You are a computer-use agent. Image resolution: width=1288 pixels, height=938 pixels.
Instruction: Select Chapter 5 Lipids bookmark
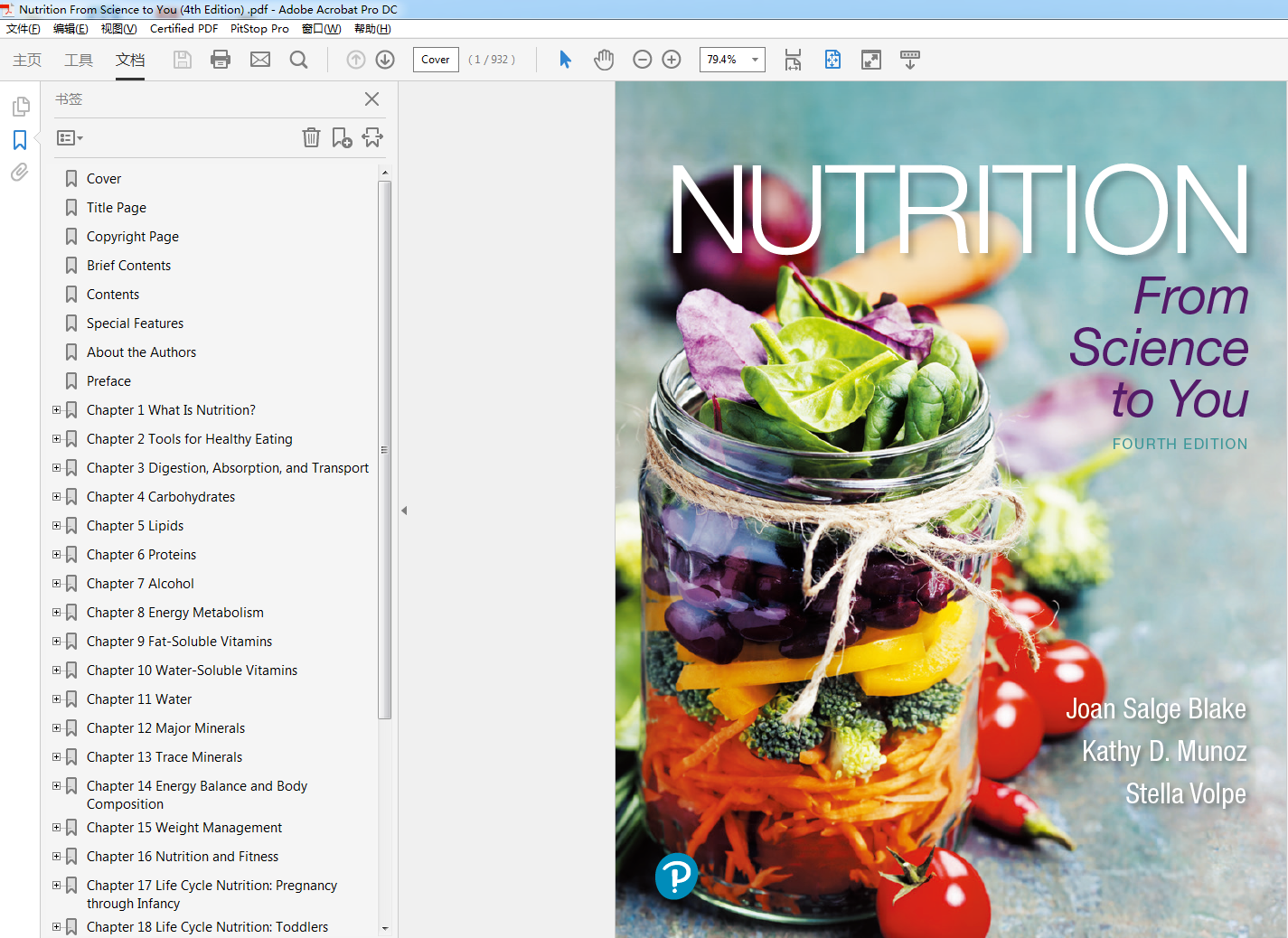coord(135,526)
